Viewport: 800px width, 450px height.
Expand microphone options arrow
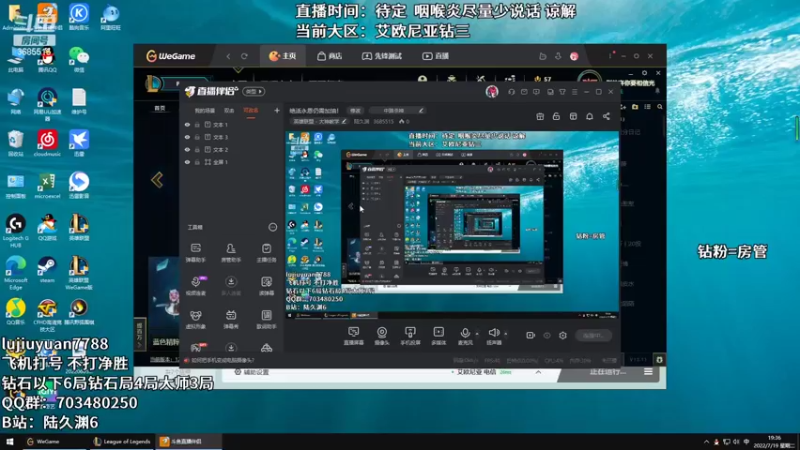(477, 334)
